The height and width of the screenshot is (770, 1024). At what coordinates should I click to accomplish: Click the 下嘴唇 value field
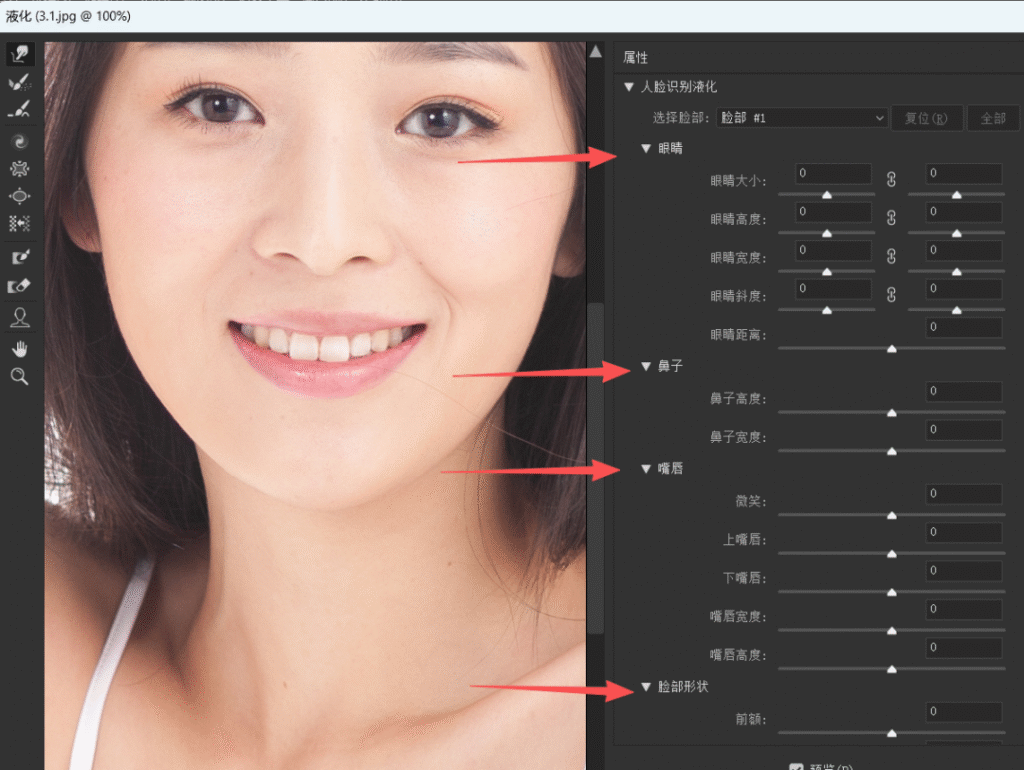coord(964,571)
